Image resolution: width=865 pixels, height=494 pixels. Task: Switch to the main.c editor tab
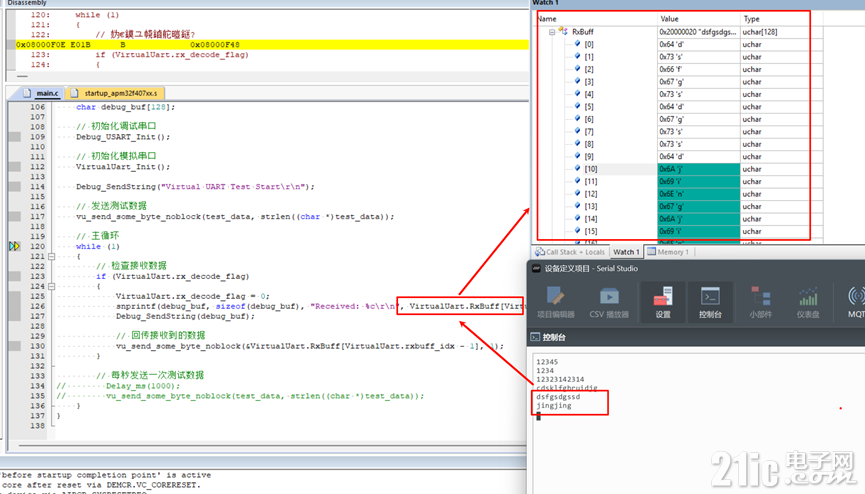[x=40, y=93]
